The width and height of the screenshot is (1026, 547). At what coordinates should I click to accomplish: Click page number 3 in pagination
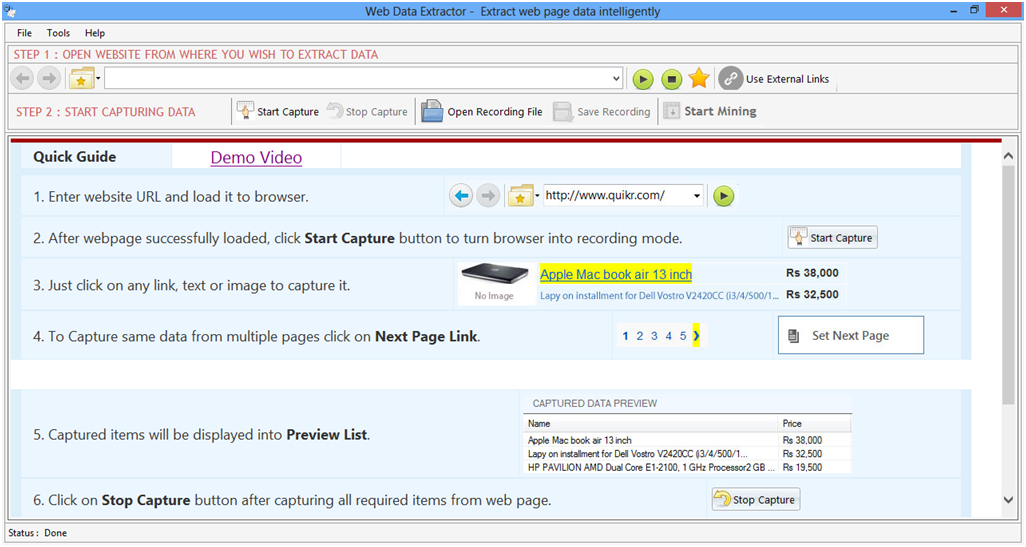click(x=654, y=336)
